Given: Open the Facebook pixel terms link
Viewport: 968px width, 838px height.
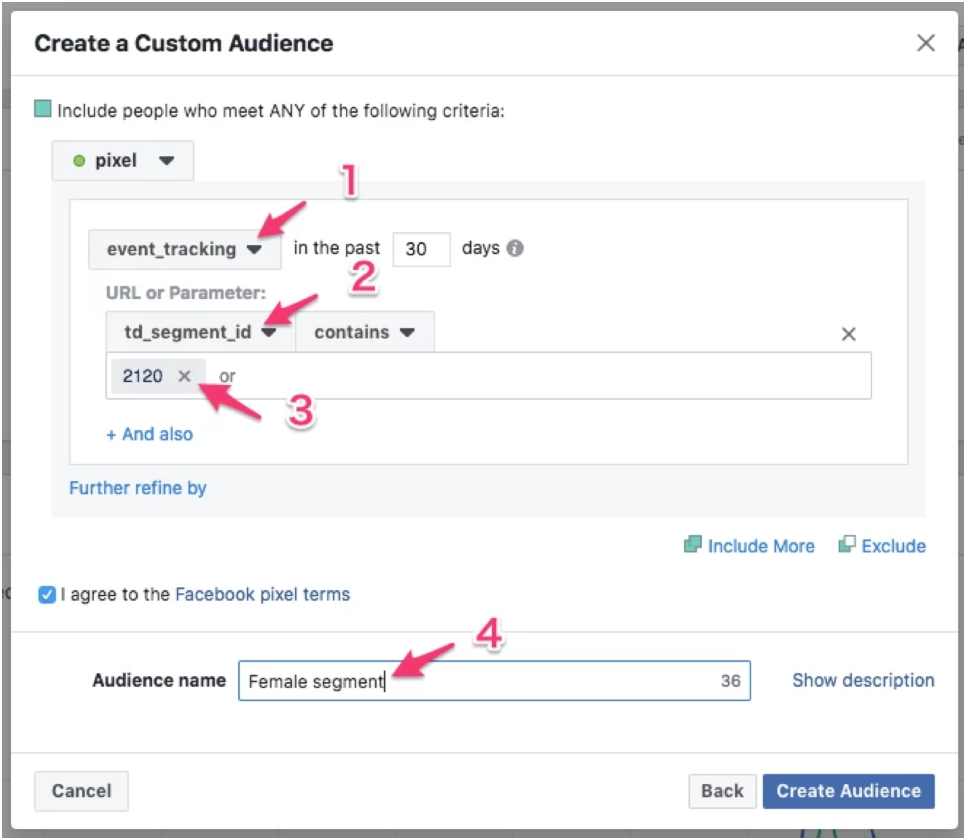Looking at the screenshot, I should click(262, 594).
